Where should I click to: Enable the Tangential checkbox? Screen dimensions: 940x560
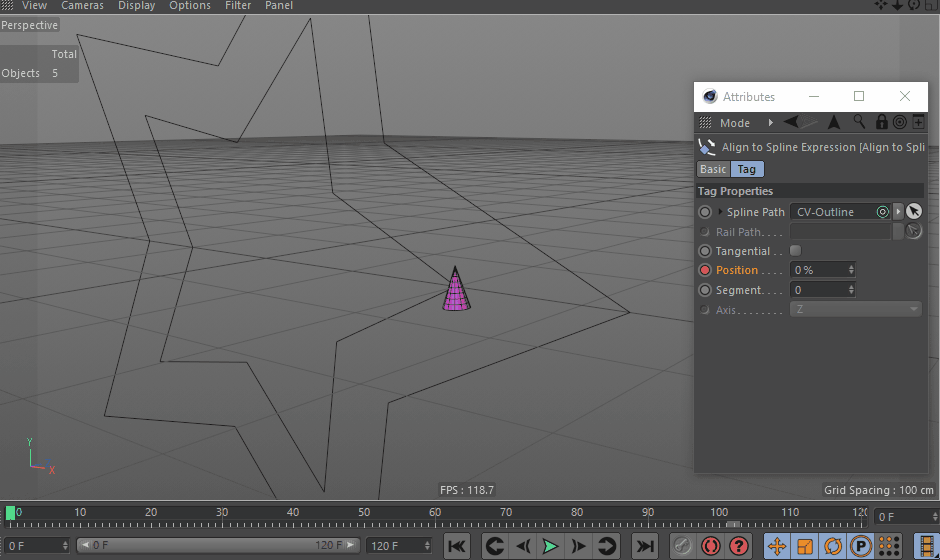pyautogui.click(x=796, y=251)
